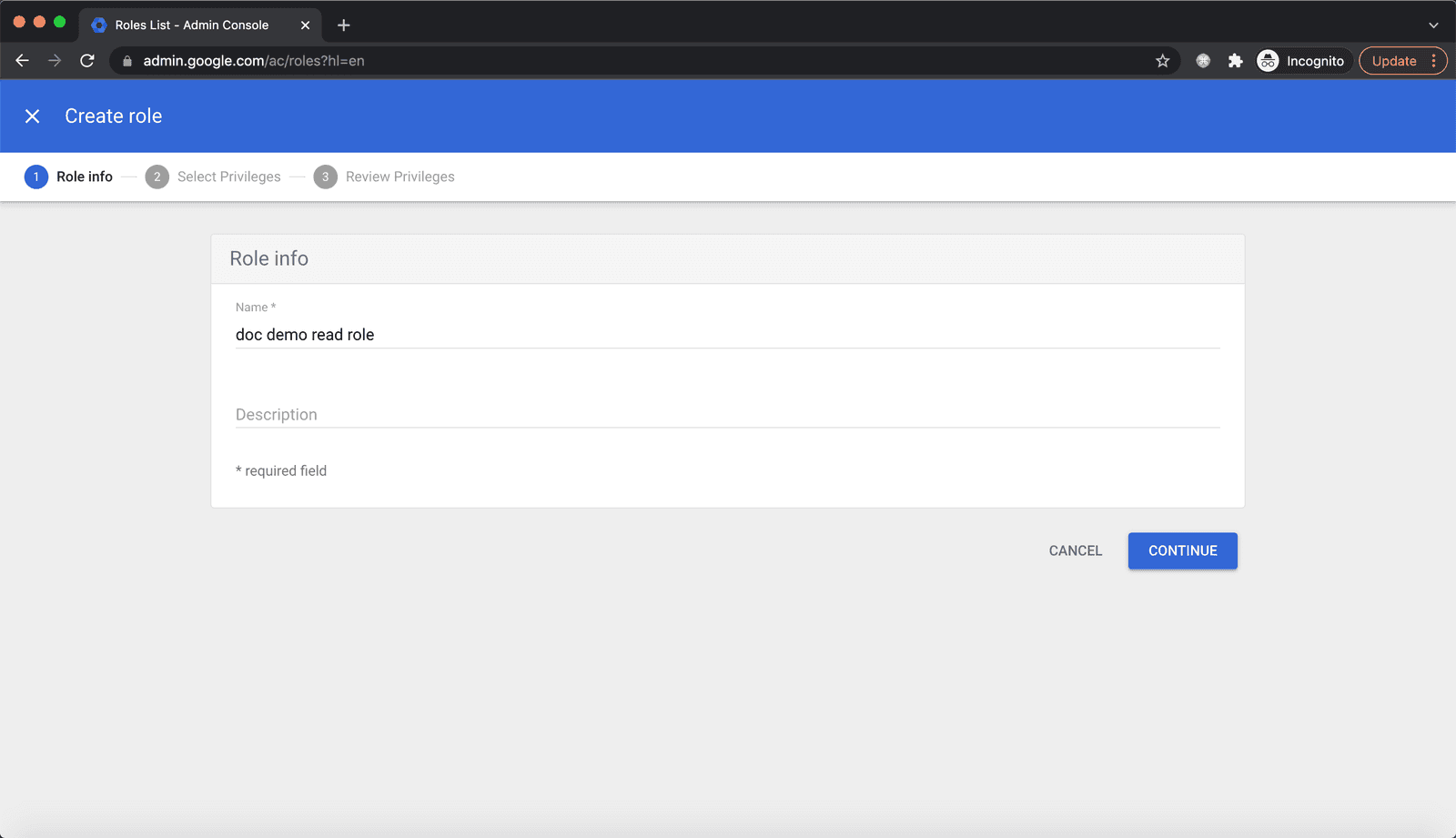Go to step 3 Review Privileges
The height and width of the screenshot is (838, 1456).
tap(384, 177)
